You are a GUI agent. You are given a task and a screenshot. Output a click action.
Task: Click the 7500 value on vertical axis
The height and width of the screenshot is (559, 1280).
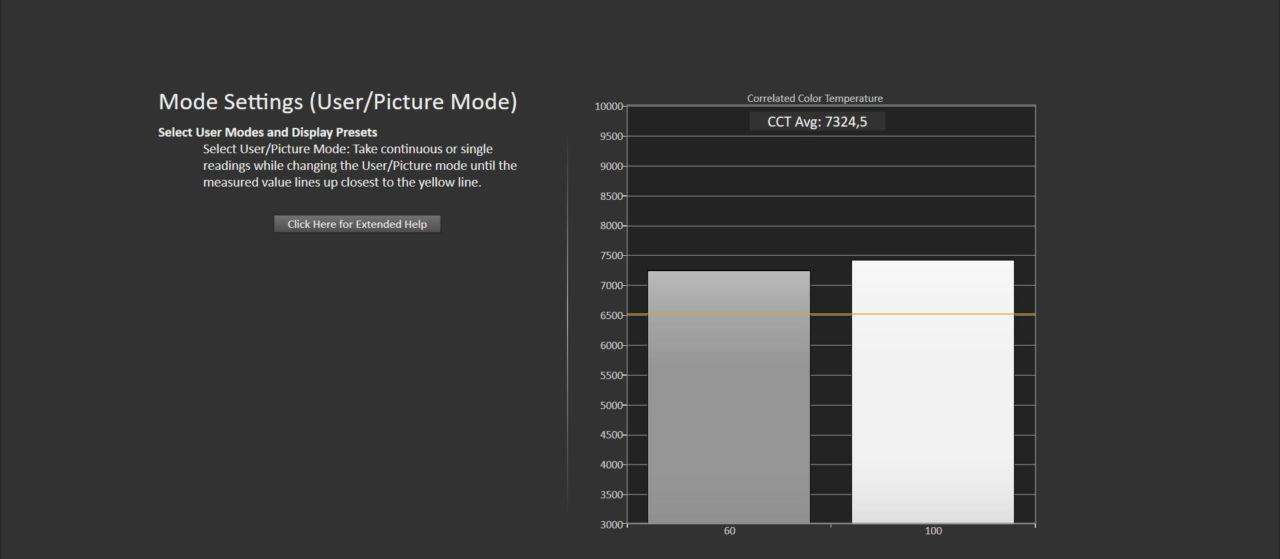[610, 256]
